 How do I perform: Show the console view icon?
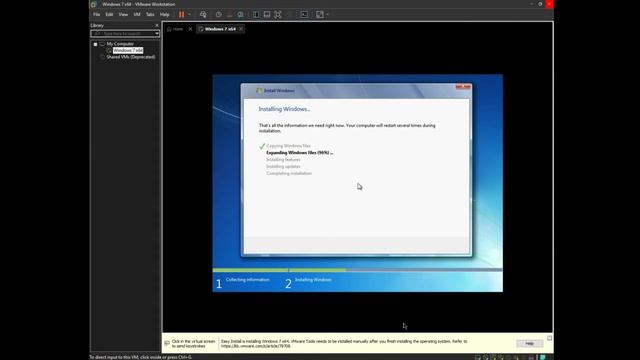[x=304, y=14]
